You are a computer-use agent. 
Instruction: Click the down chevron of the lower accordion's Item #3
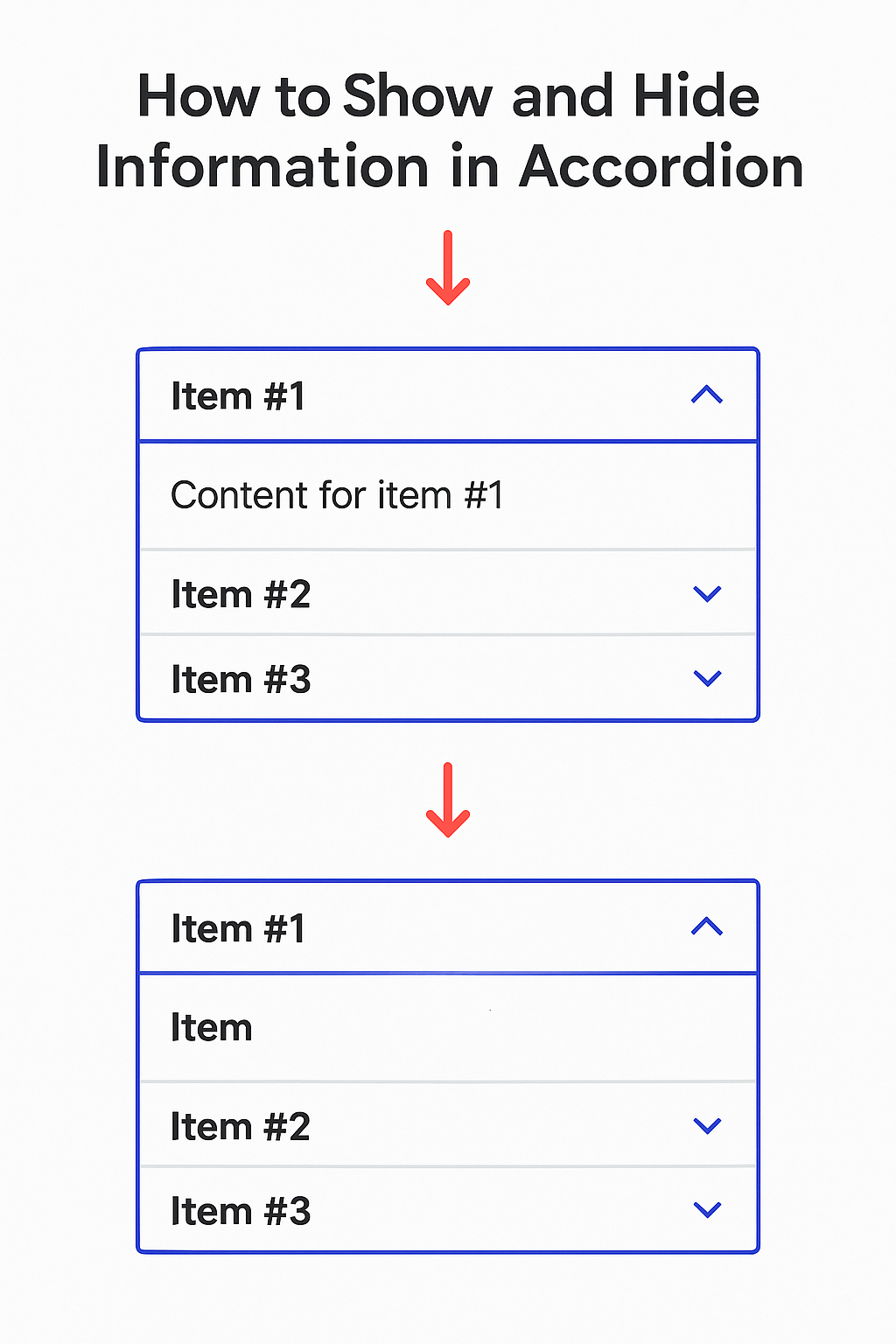(707, 1210)
